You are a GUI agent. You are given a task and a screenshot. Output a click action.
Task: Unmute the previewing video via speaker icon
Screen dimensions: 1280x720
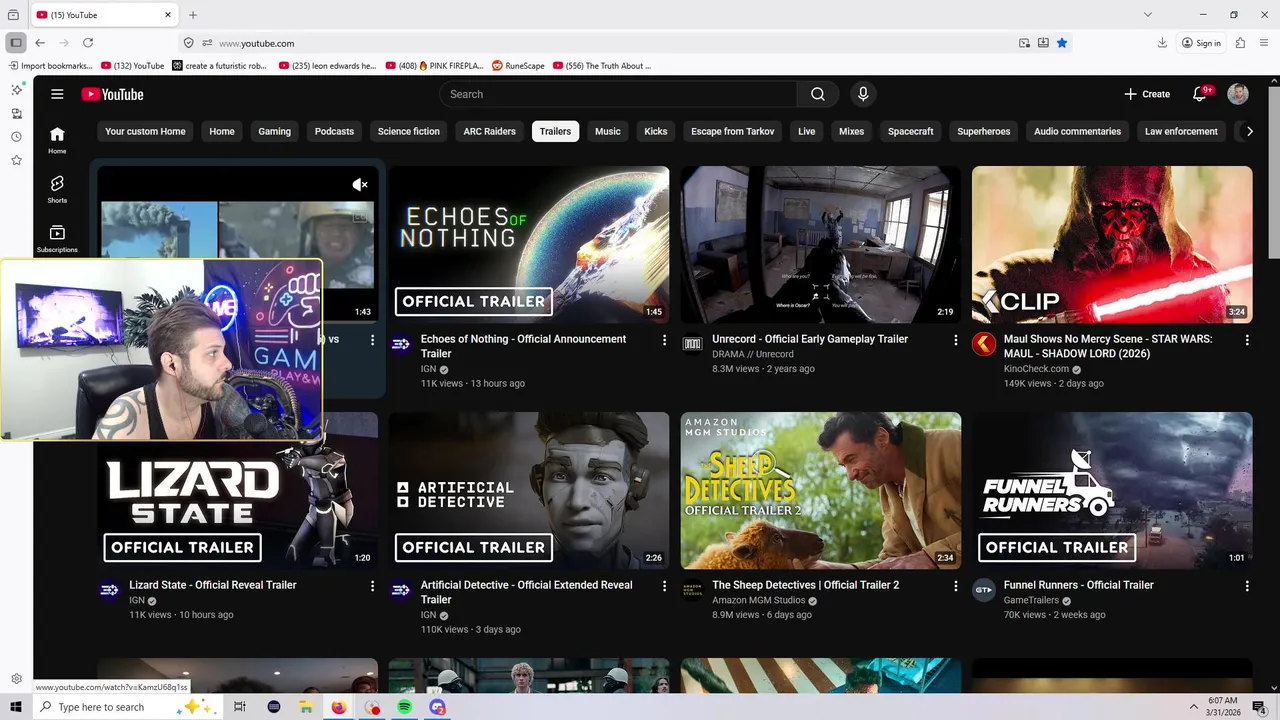pos(360,184)
